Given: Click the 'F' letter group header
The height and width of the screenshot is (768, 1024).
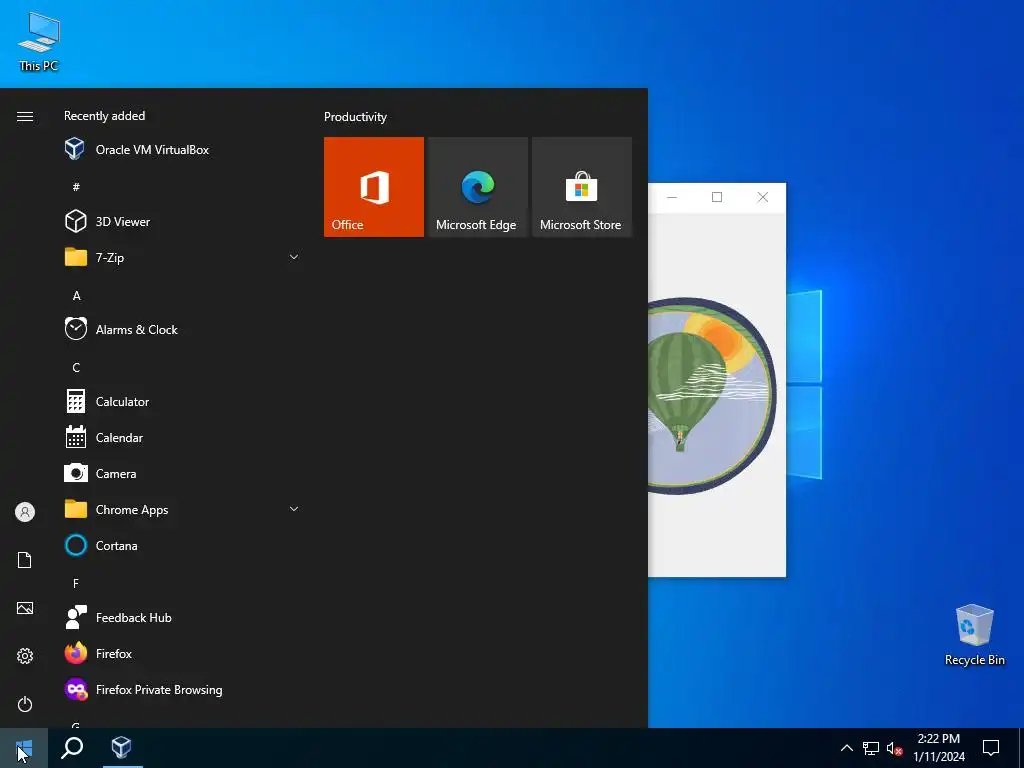Looking at the screenshot, I should tap(76, 584).
